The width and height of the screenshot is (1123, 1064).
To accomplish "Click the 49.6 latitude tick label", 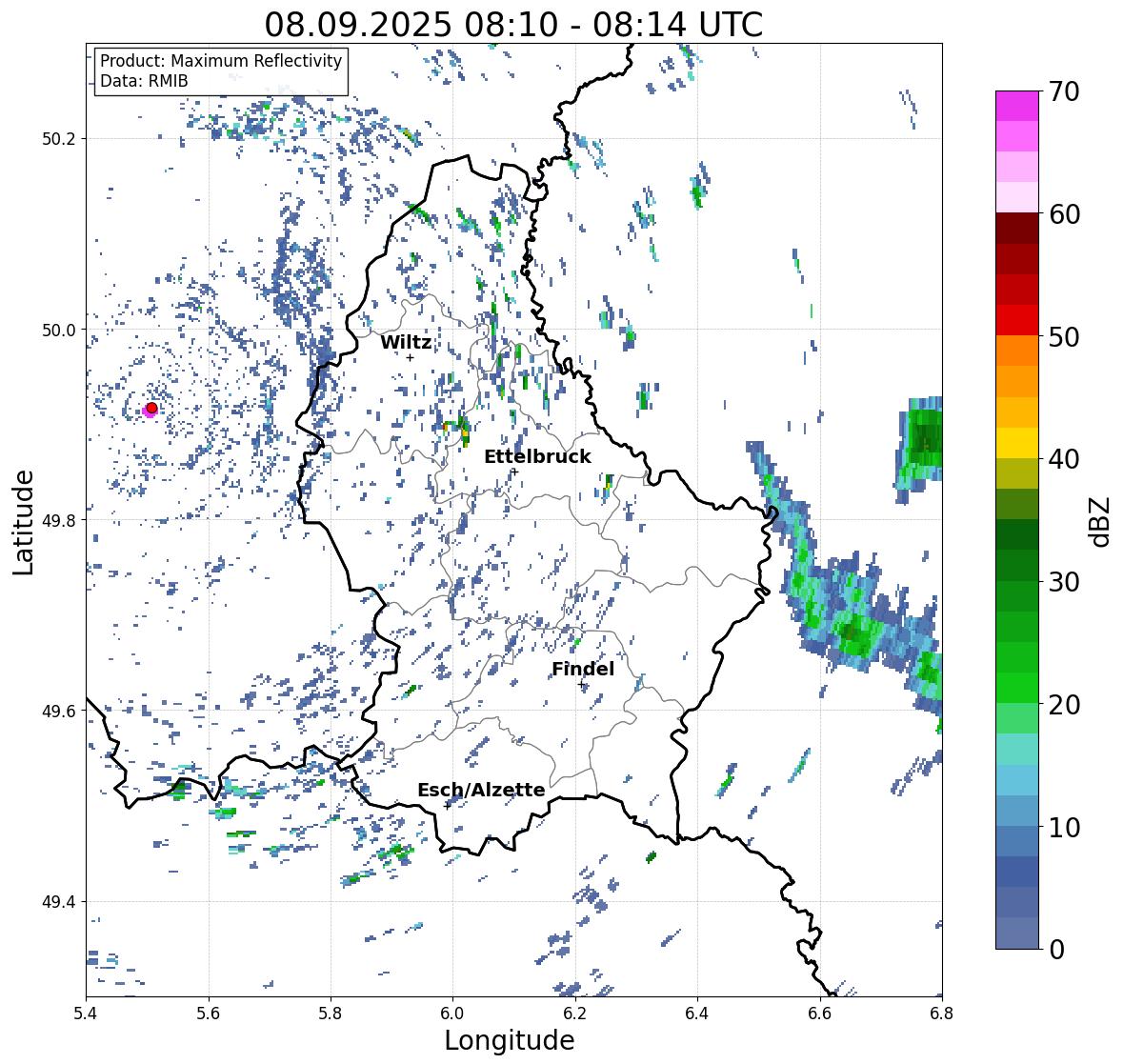I will coord(59,711).
